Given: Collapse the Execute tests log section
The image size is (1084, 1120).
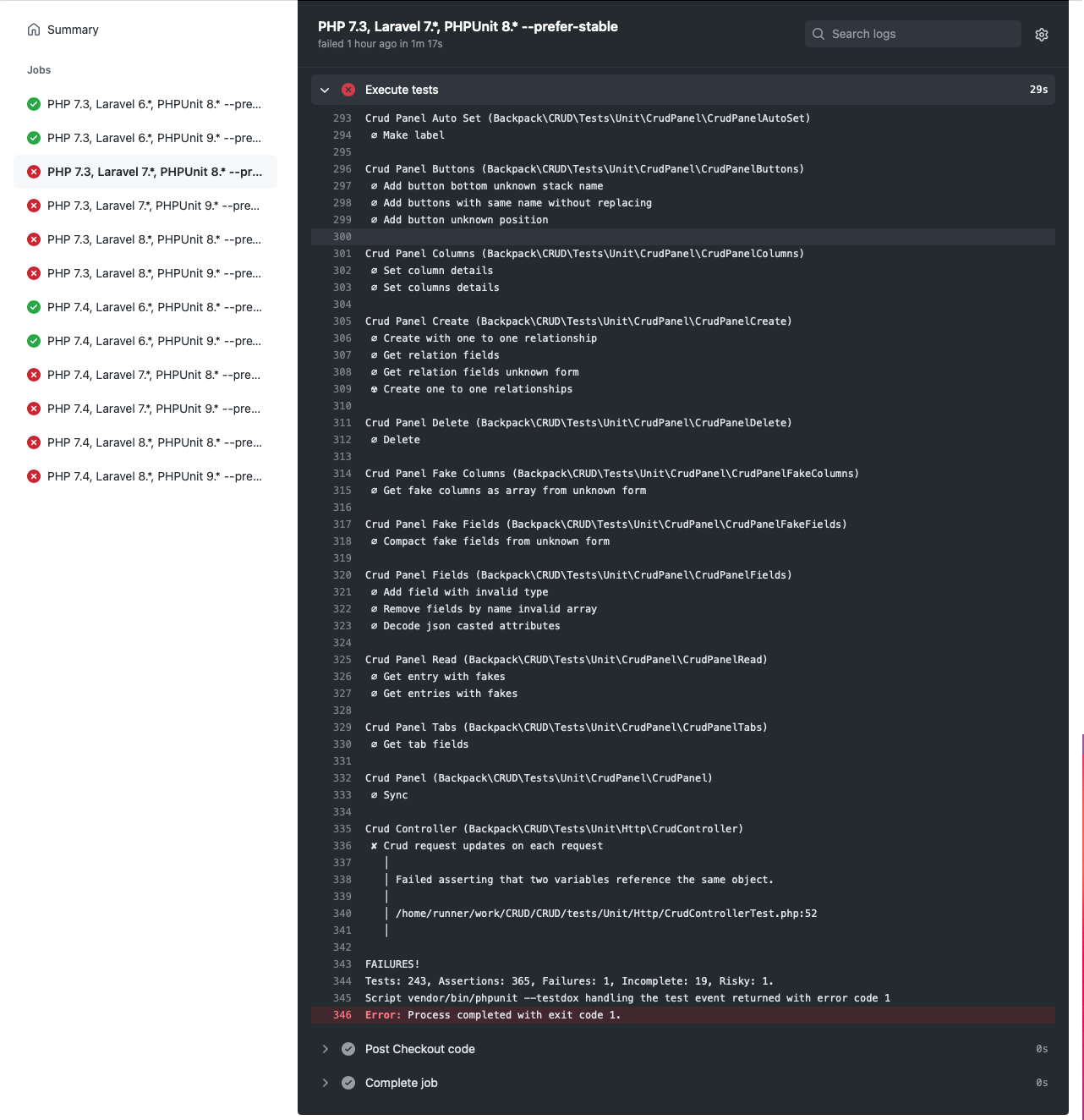Looking at the screenshot, I should tap(325, 90).
